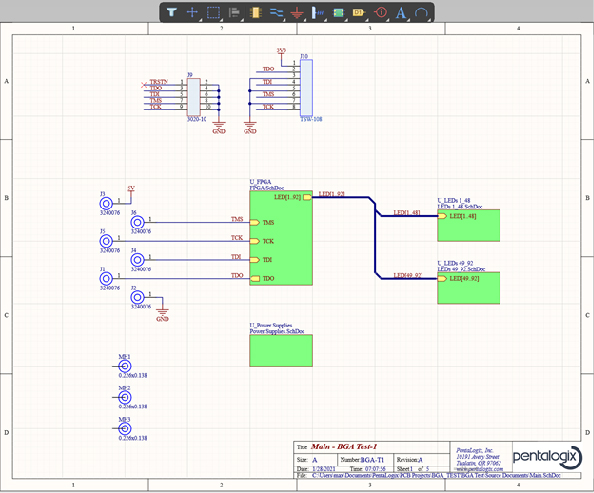Screen dimensions: 594x493
Task: Open the align objects tool
Action: (x=234, y=13)
